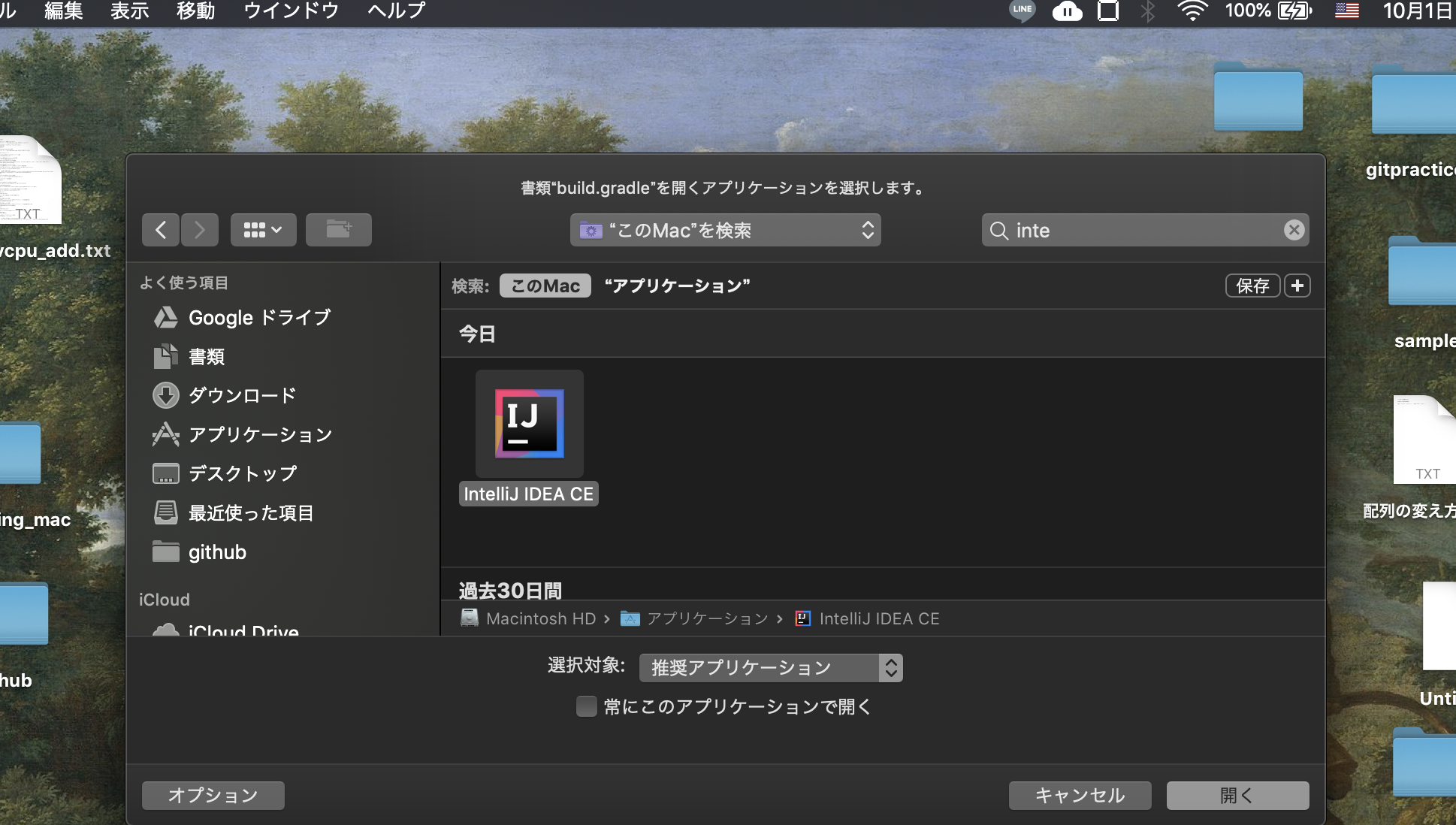This screenshot has height=825, width=1456.
Task: Click the IntelliJ IDEA CE name label
Action: click(529, 494)
